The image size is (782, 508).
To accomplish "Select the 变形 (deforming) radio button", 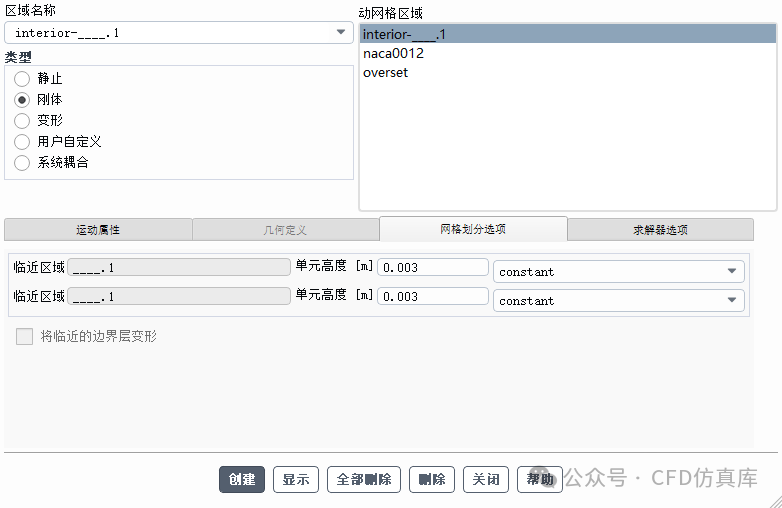I will coord(22,121).
